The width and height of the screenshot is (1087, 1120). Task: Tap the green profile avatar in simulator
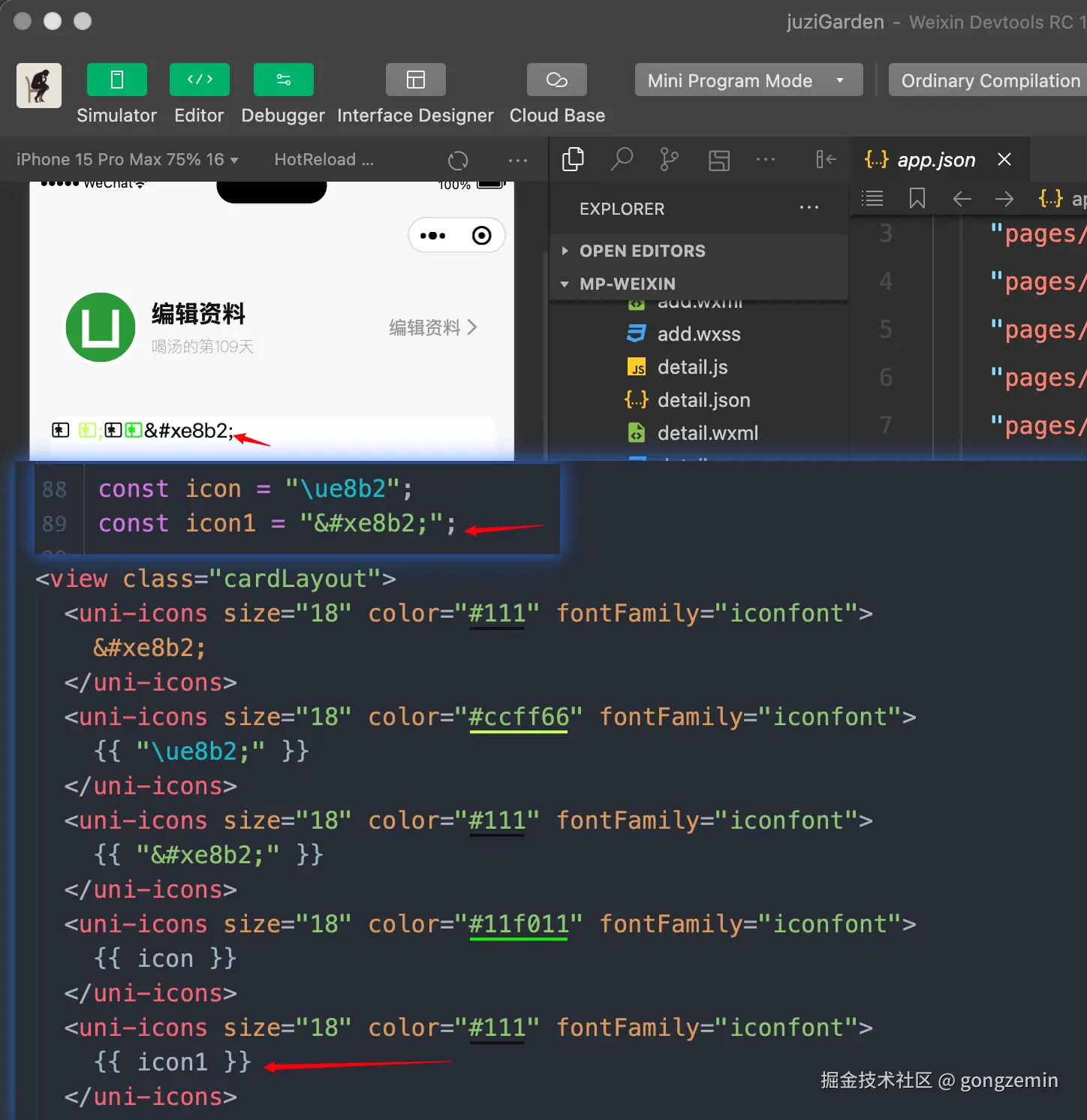click(x=101, y=327)
